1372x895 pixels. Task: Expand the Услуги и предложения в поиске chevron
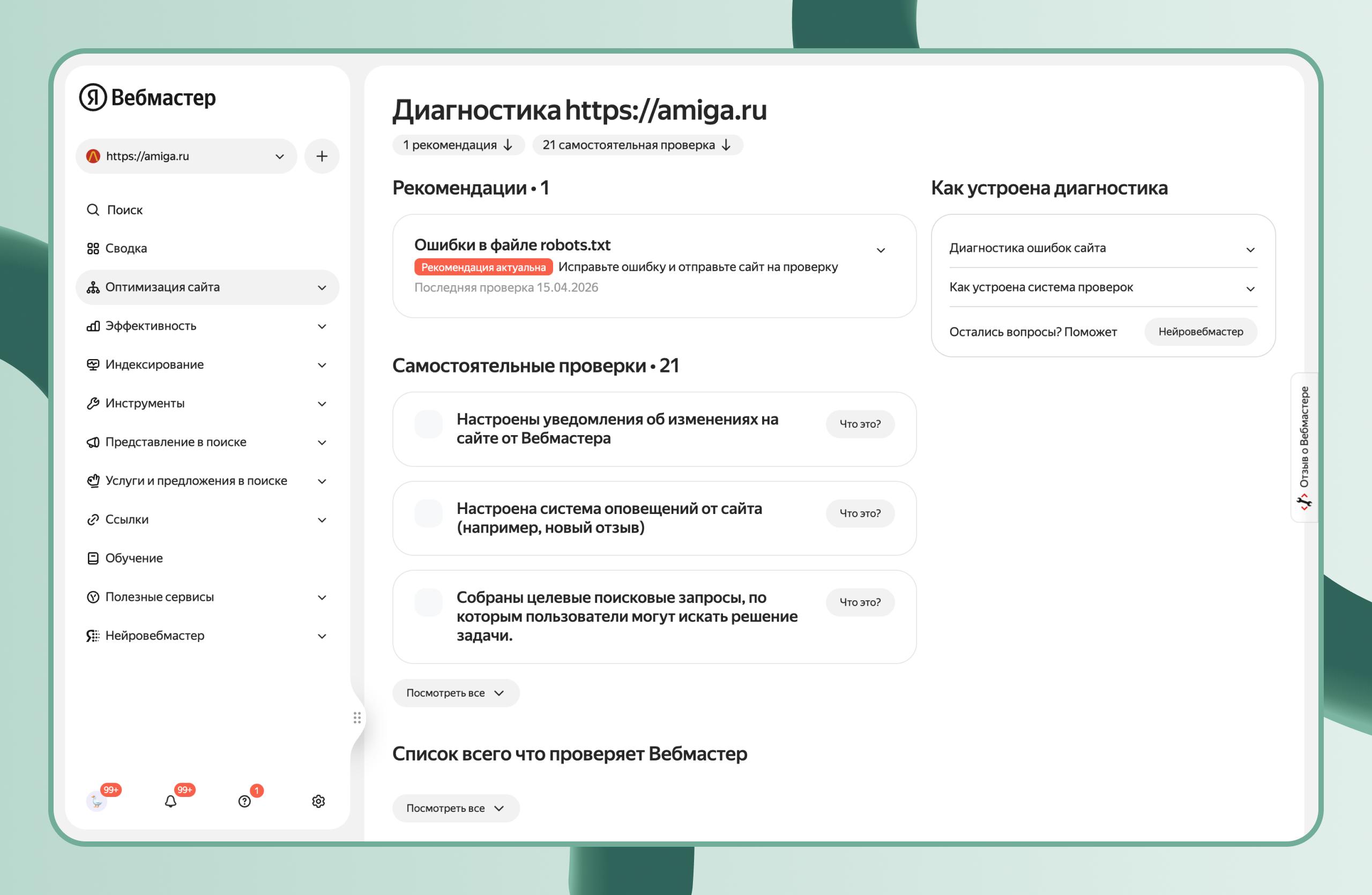(322, 481)
